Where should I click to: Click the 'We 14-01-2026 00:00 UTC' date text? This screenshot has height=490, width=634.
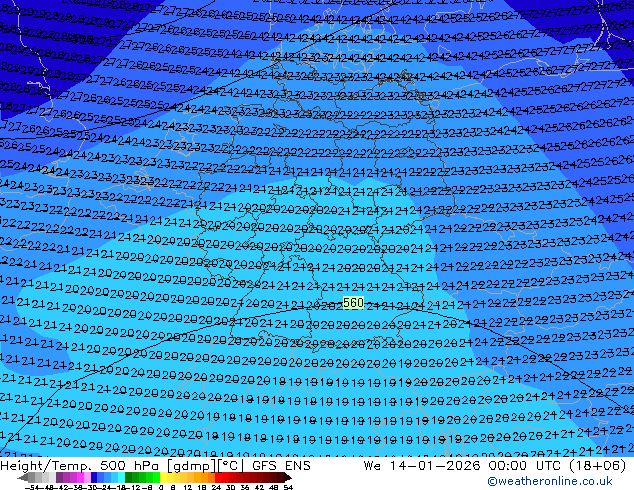tap(464, 466)
